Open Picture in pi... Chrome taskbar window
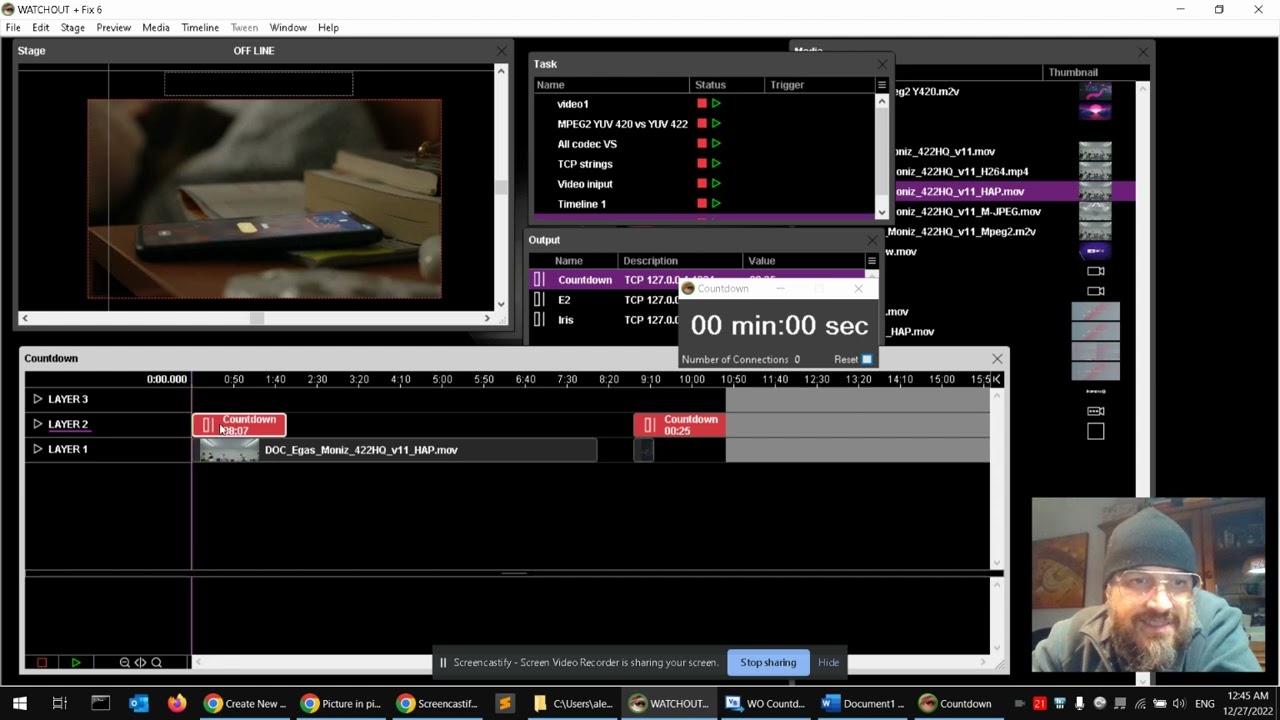The height and width of the screenshot is (720, 1280). (x=342, y=703)
